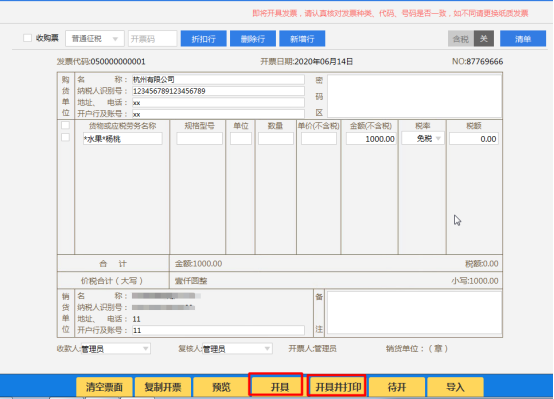The image size is (554, 399).
Task: Click the seller 地址、电话 value 11
Action: point(137,319)
